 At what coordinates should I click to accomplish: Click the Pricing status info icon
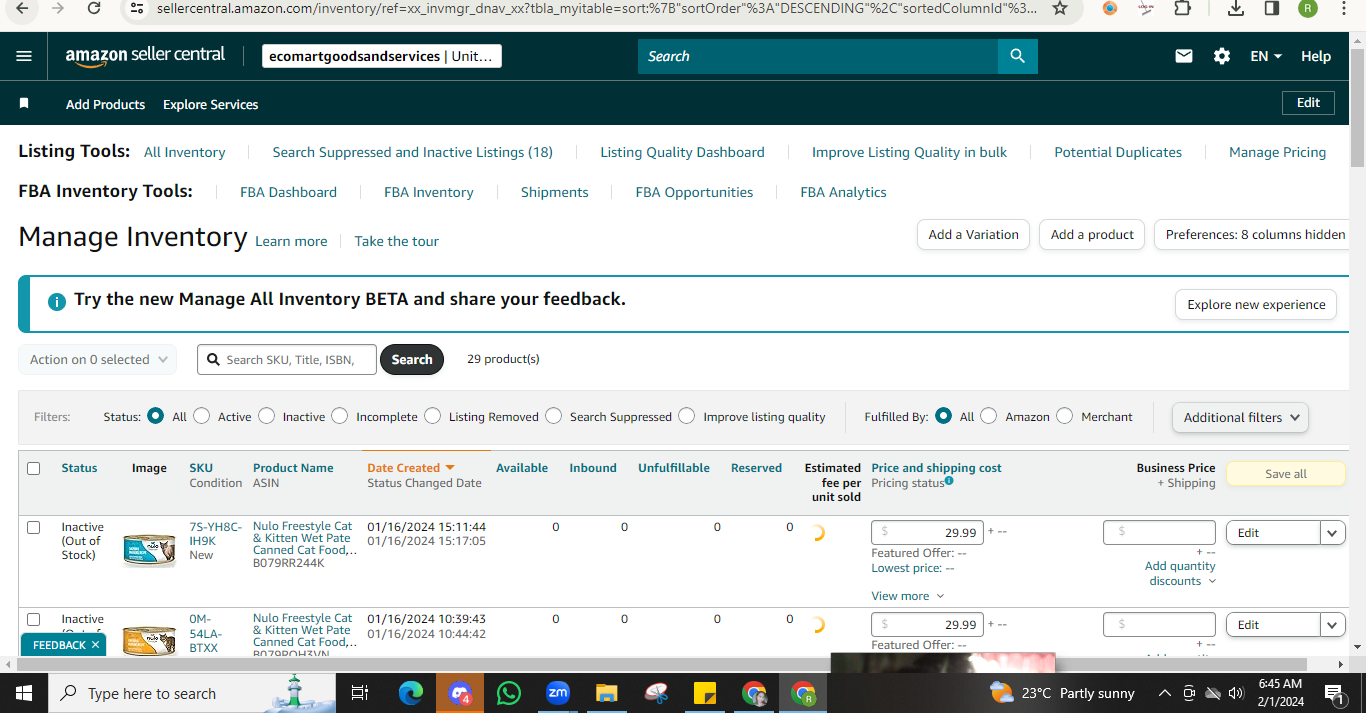949,481
